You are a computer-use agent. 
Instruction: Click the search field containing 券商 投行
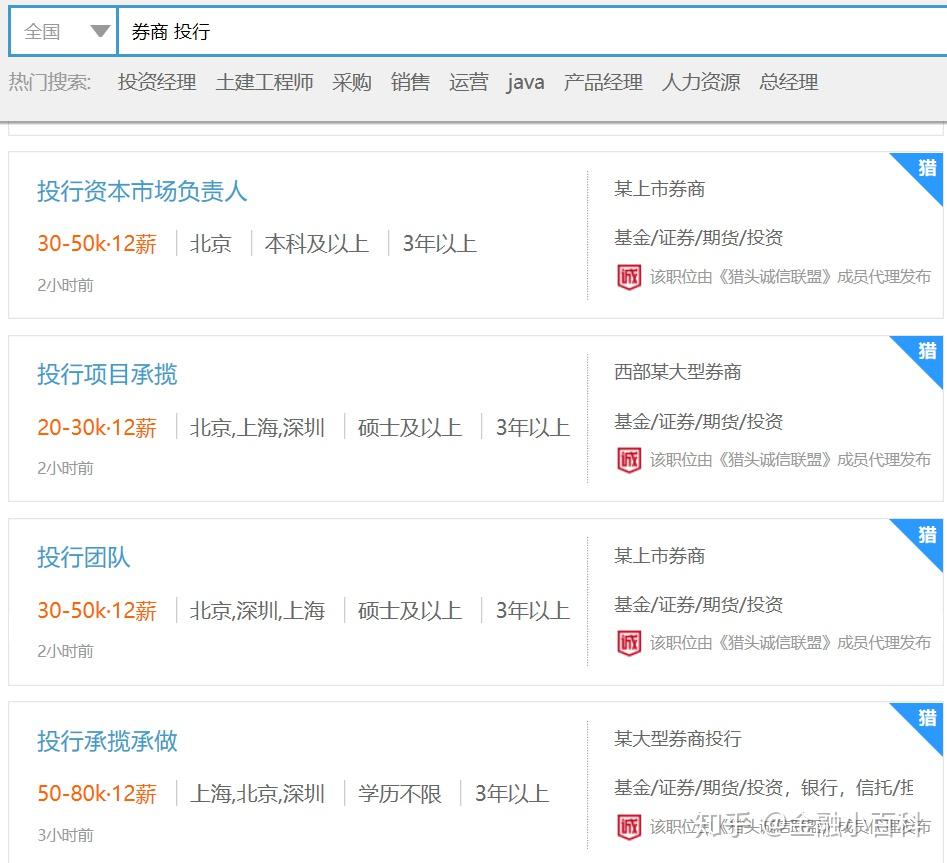coord(531,31)
